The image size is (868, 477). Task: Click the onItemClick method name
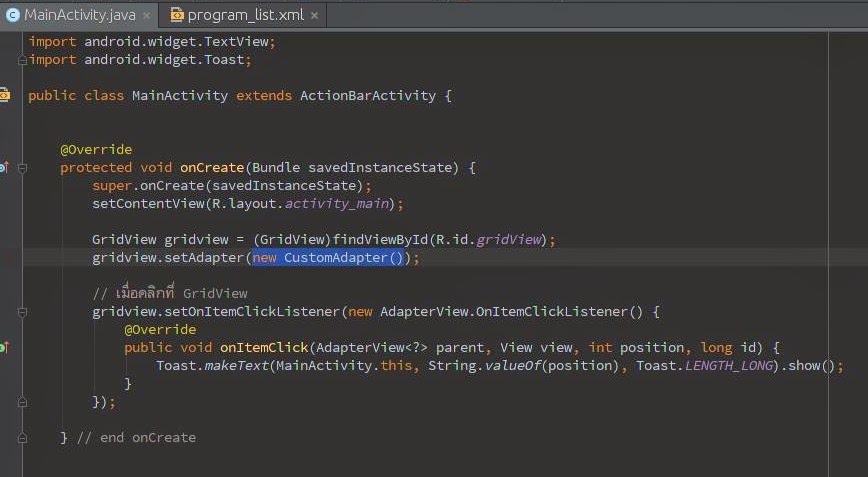[x=264, y=348]
